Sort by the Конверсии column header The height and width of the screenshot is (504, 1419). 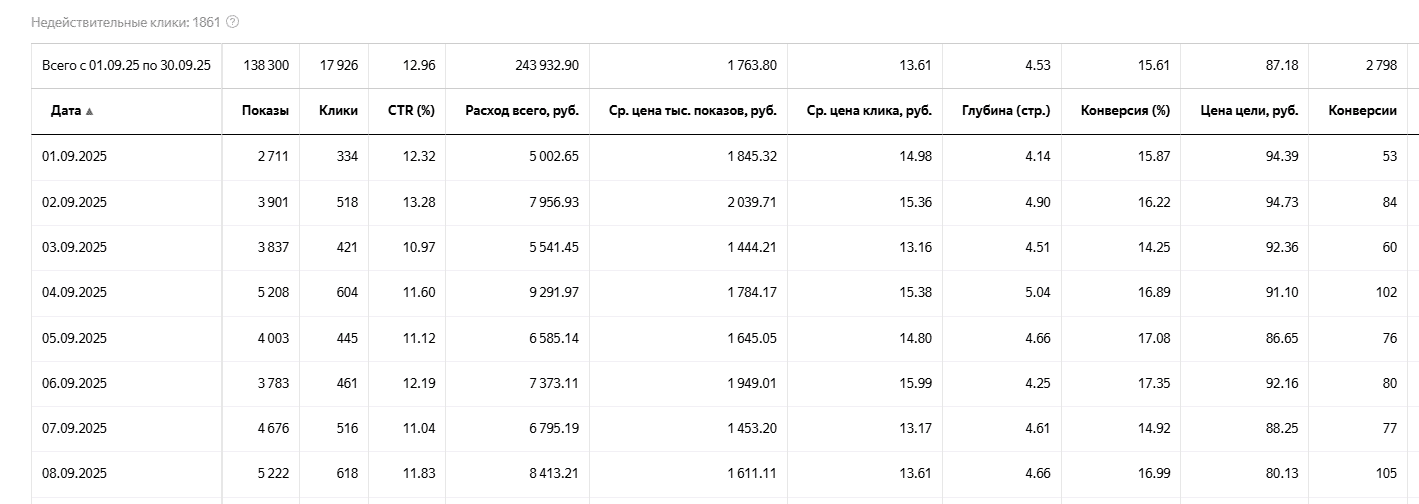[x=1362, y=111]
